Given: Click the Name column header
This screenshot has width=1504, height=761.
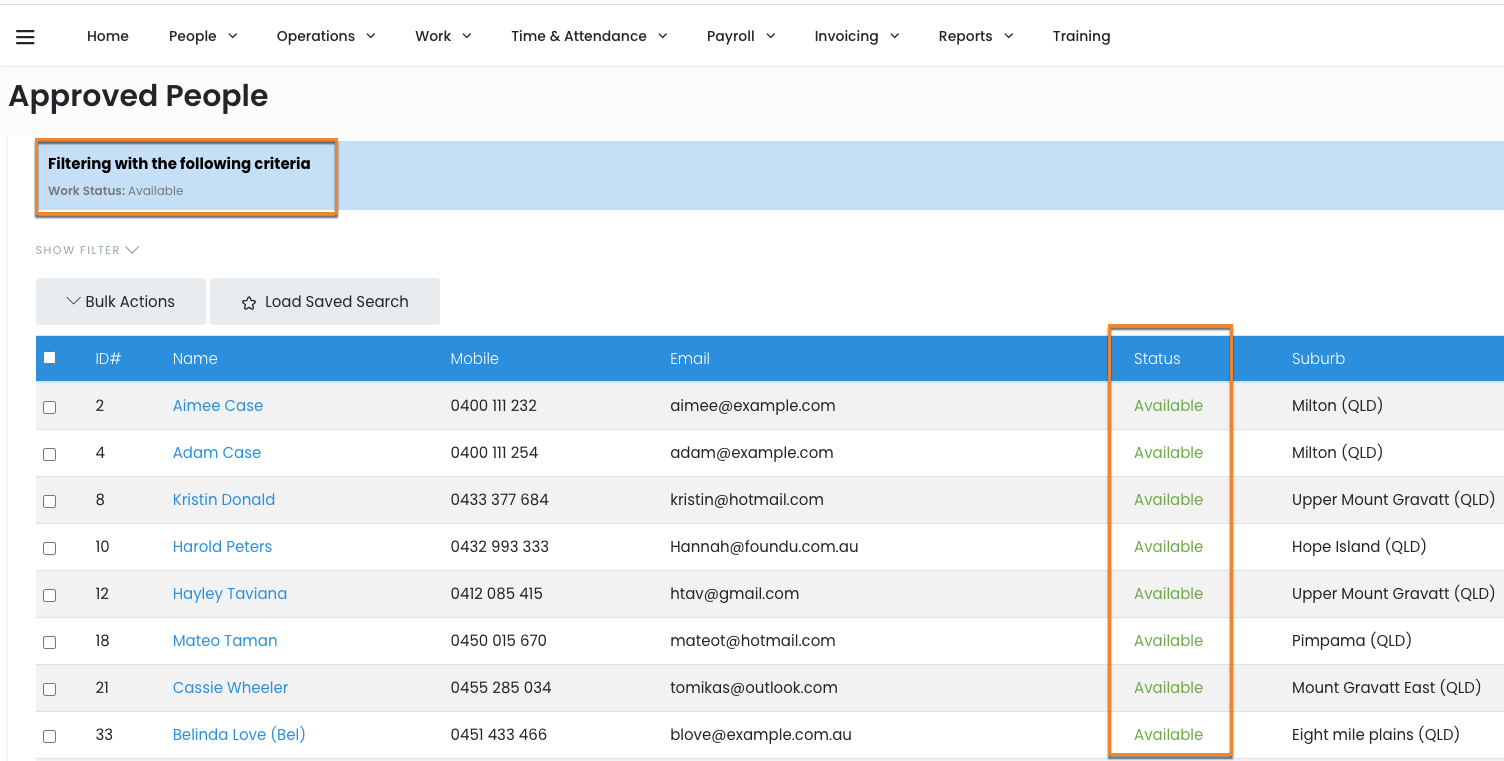Looking at the screenshot, I should click(x=195, y=359).
